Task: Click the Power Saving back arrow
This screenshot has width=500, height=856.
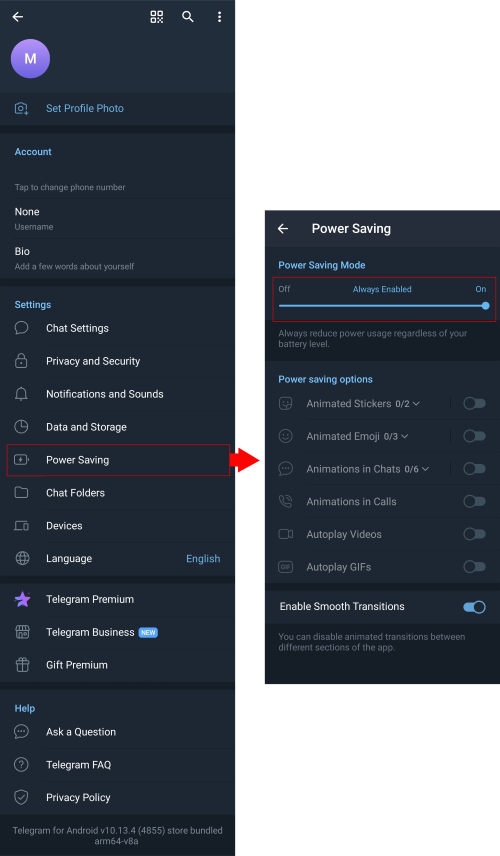Action: pyautogui.click(x=283, y=229)
